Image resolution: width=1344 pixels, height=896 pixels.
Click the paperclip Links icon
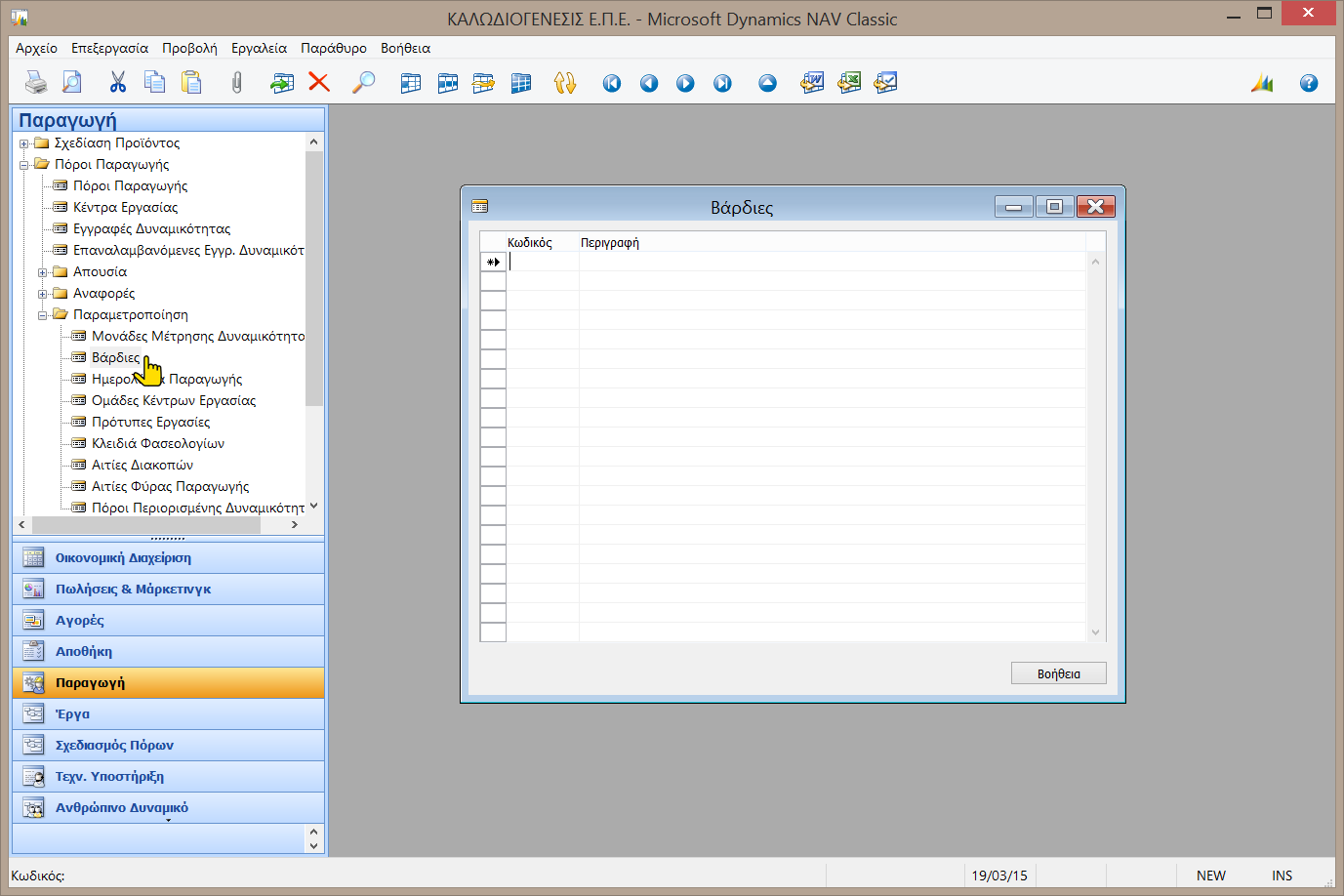click(x=236, y=83)
